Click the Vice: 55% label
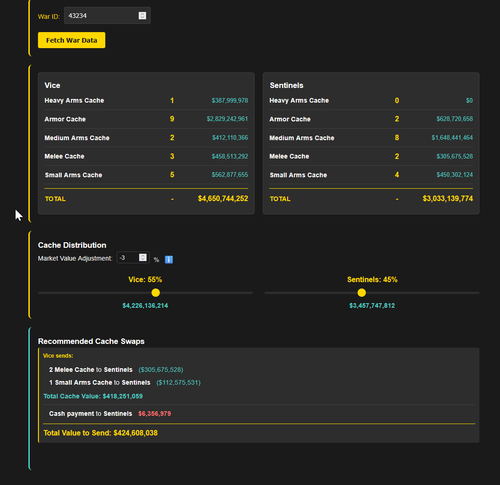 pyautogui.click(x=145, y=279)
